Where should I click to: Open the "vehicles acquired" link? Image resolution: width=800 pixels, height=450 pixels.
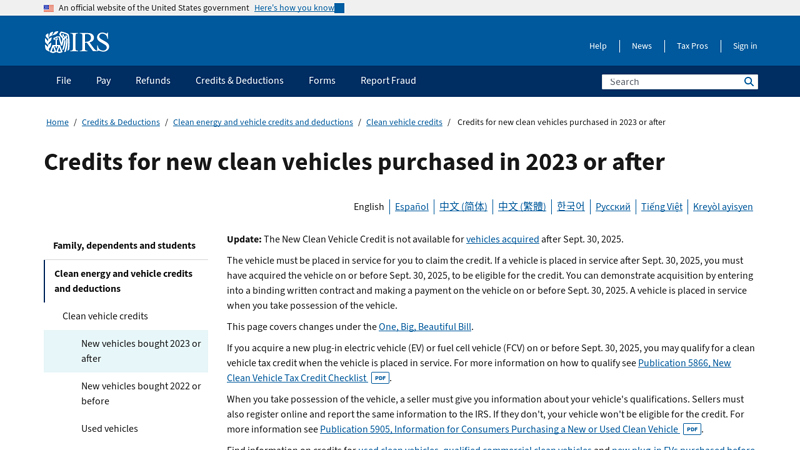click(x=503, y=239)
